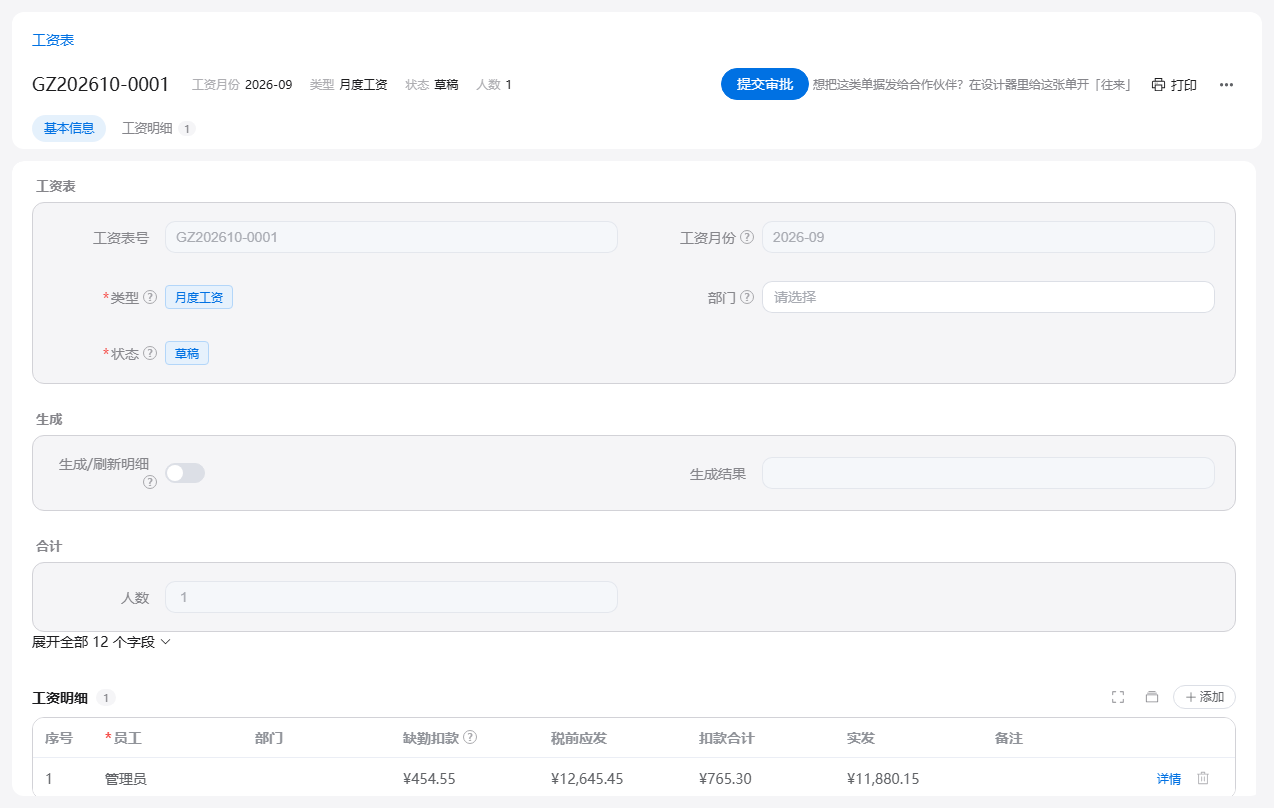Click the 提交审批 button
The height and width of the screenshot is (808, 1274).
coord(765,84)
